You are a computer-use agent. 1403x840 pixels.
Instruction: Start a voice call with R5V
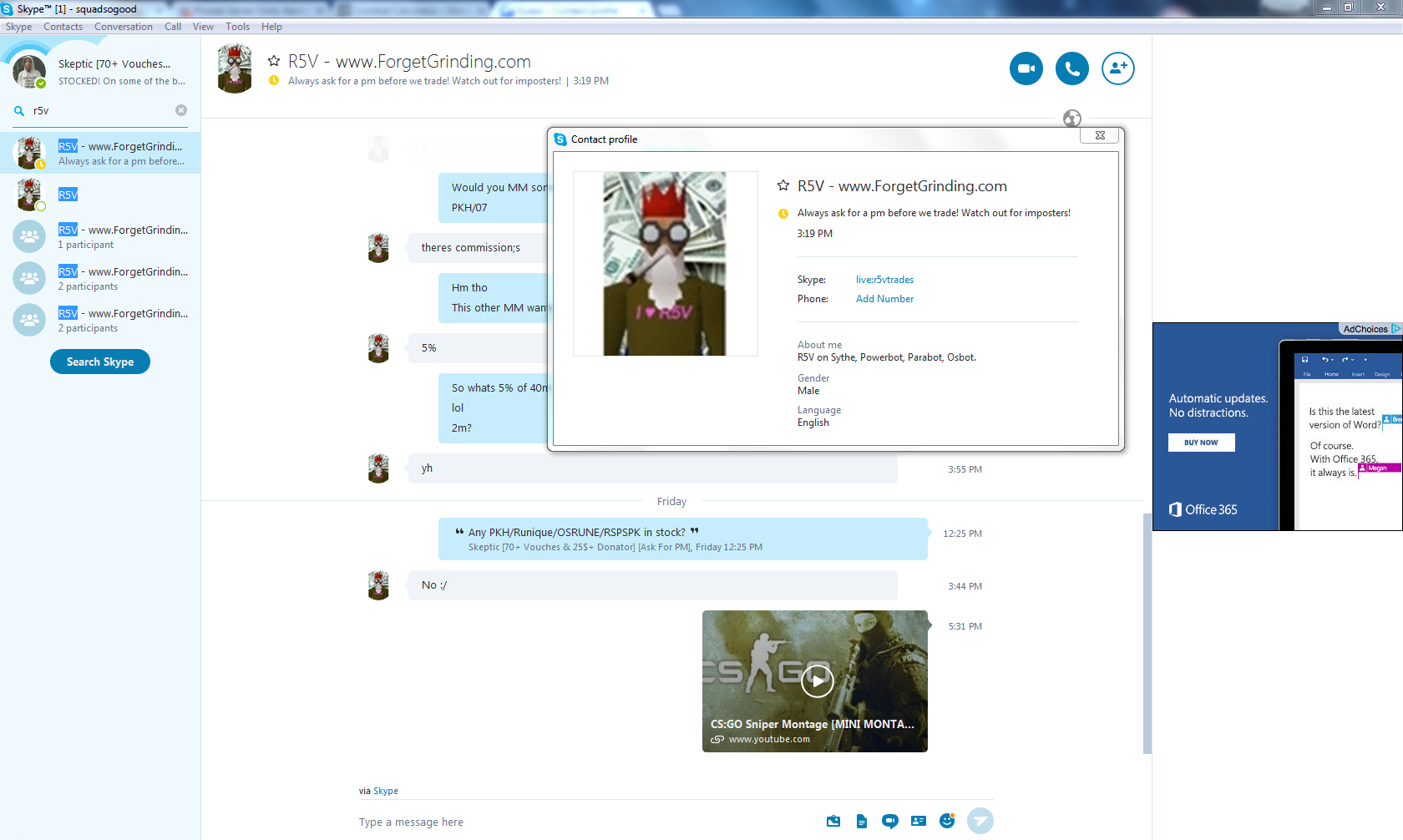1072,68
